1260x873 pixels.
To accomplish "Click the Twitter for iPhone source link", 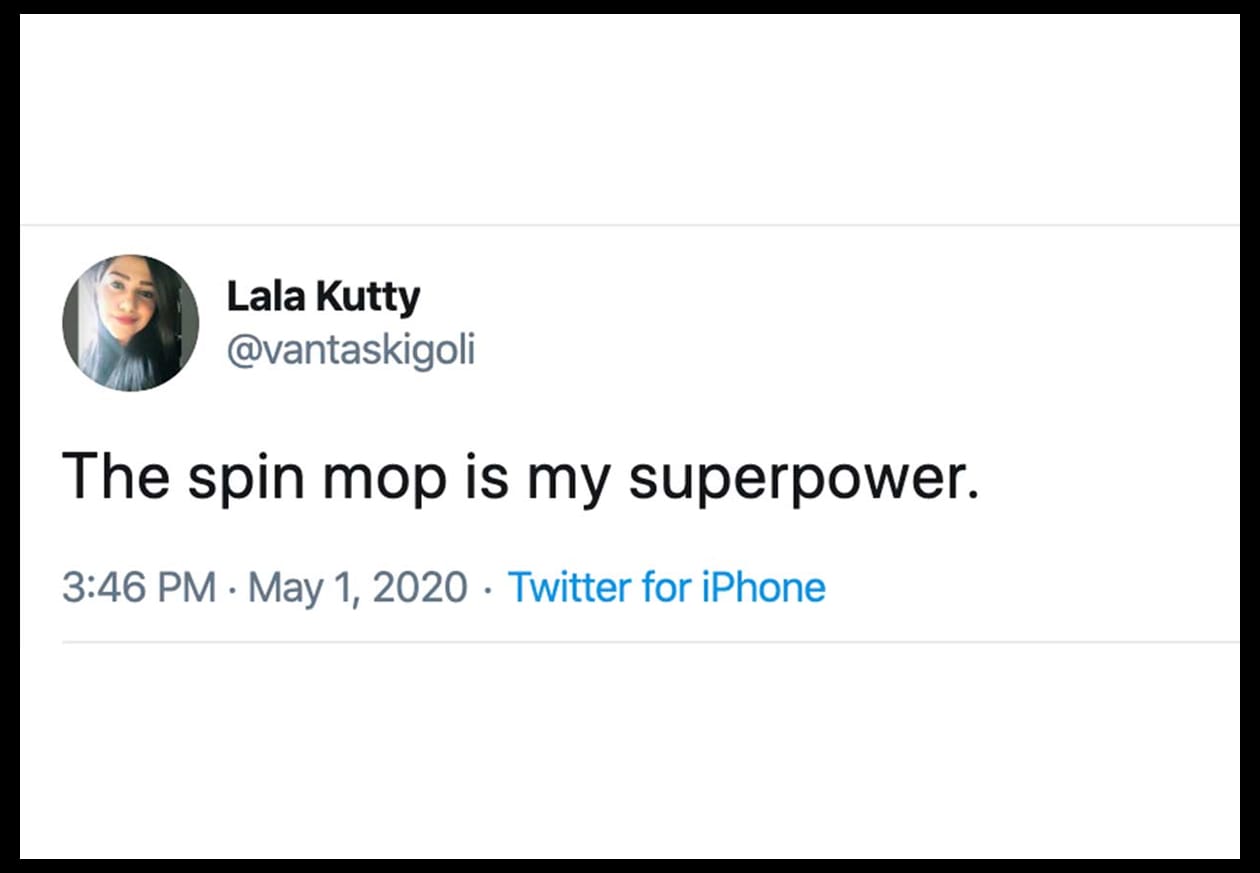I will [667, 587].
